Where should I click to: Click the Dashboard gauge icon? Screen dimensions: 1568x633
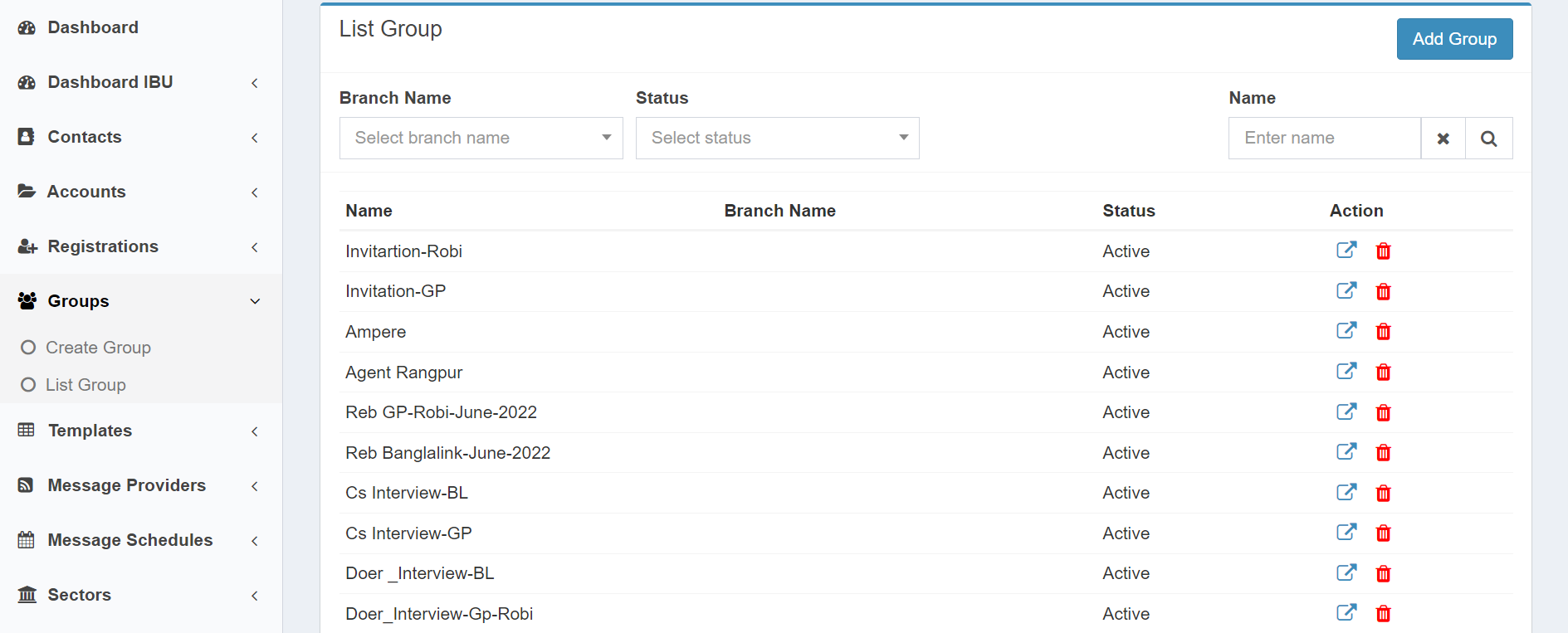(x=27, y=27)
